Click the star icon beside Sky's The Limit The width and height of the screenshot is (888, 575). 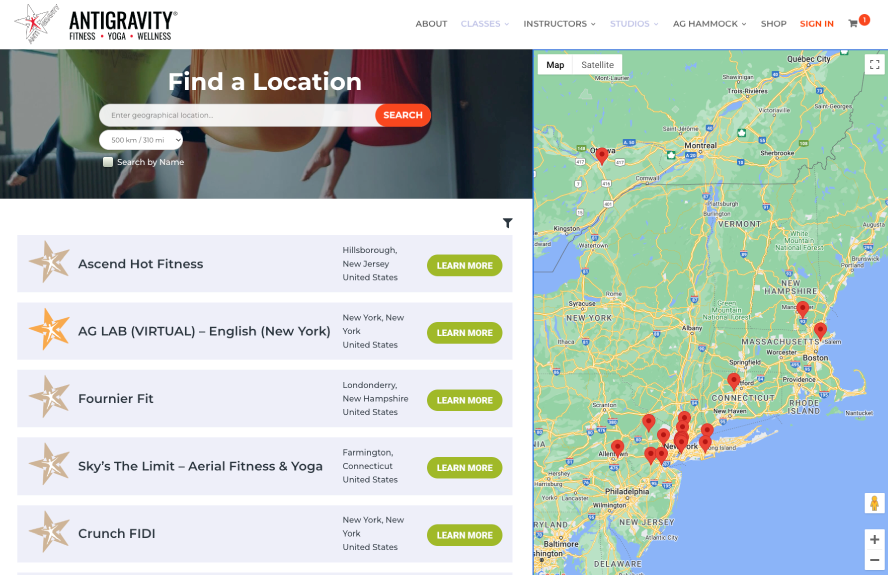(49, 464)
